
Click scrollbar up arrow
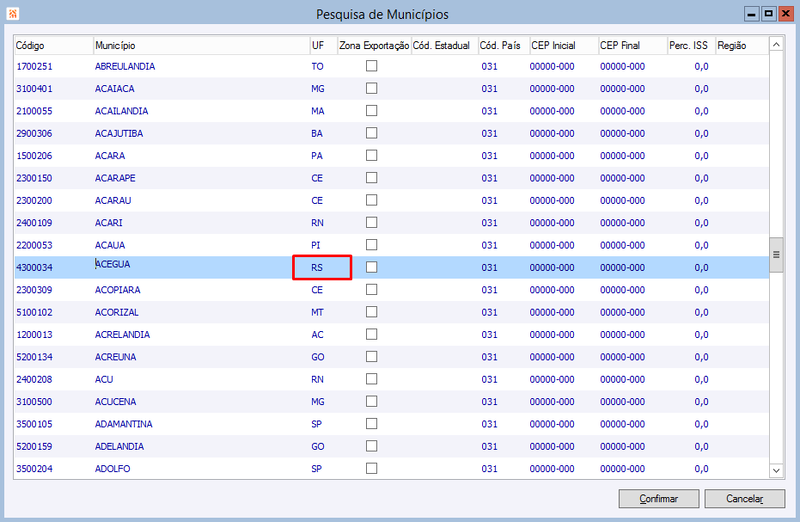click(x=776, y=45)
